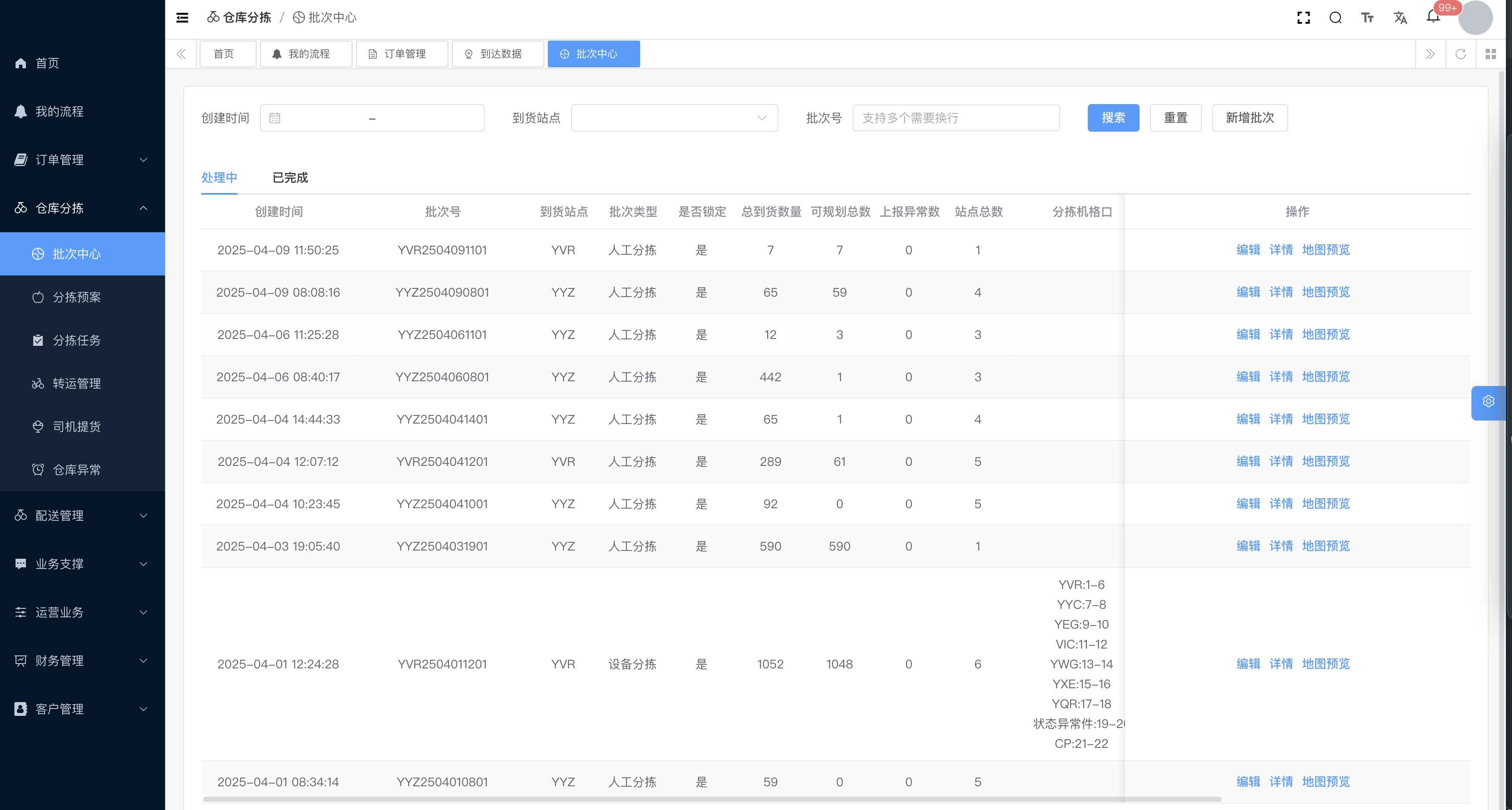The image size is (1512, 810).
Task: Click the refresh page icon
Action: click(1460, 54)
